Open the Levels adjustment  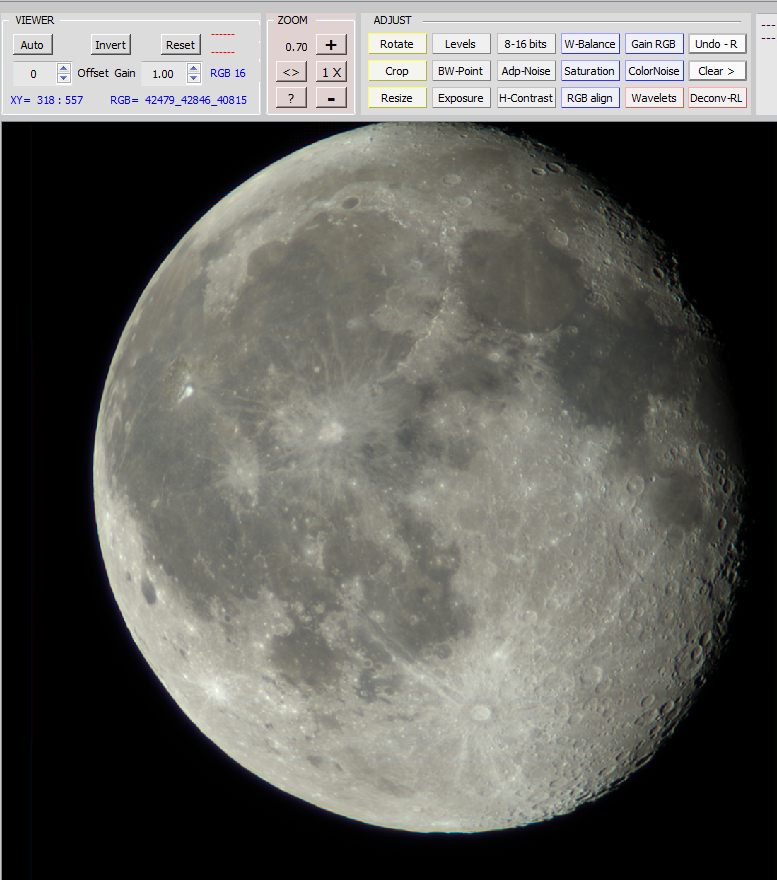pos(460,44)
